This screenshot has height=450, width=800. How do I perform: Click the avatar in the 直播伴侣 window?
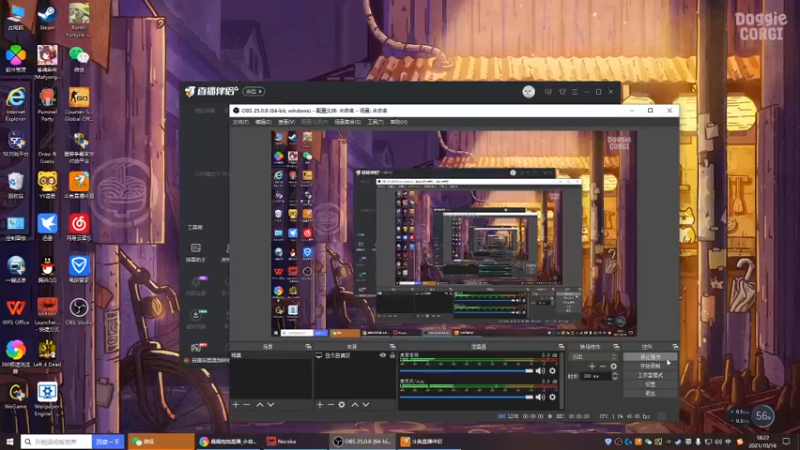529,91
